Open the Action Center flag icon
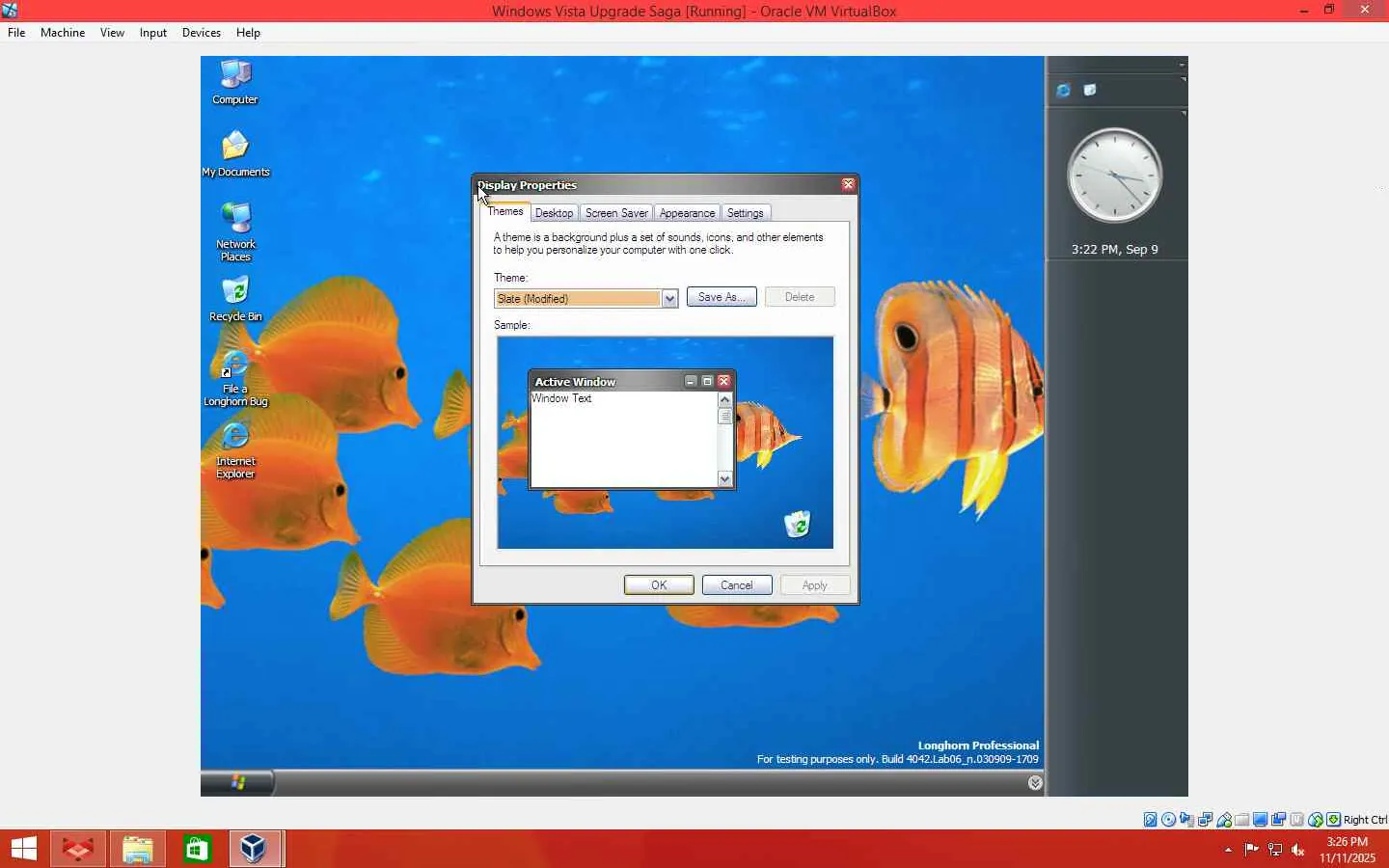This screenshot has height=868, width=1389. click(x=1251, y=850)
